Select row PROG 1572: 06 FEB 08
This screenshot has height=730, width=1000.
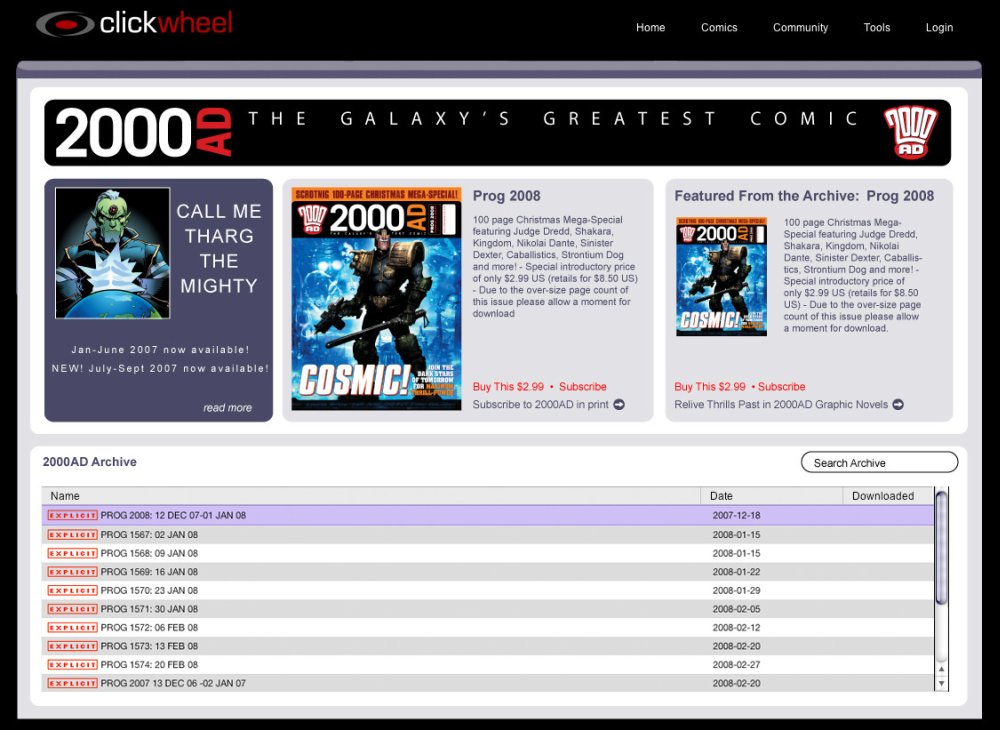click(488, 627)
